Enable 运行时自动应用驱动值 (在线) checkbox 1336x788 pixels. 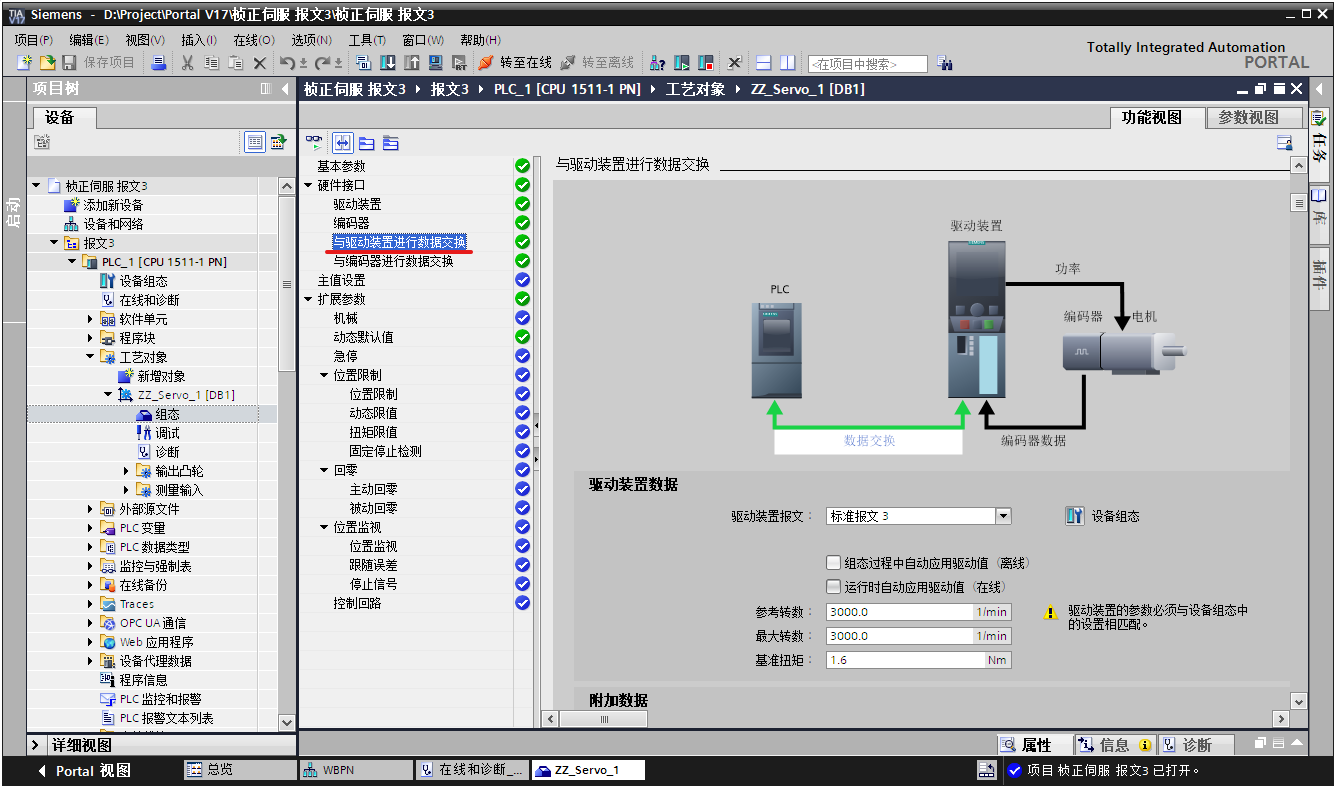834,587
